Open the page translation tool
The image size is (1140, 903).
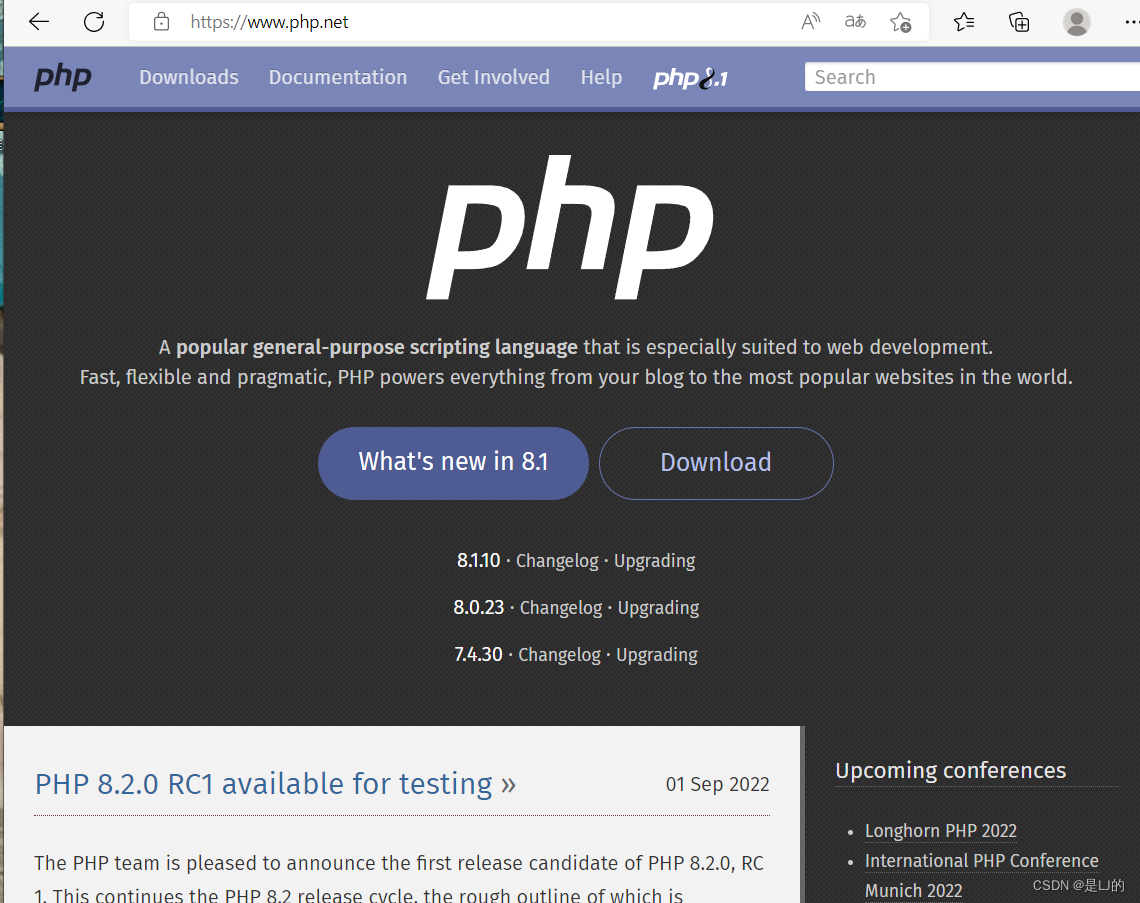[854, 21]
